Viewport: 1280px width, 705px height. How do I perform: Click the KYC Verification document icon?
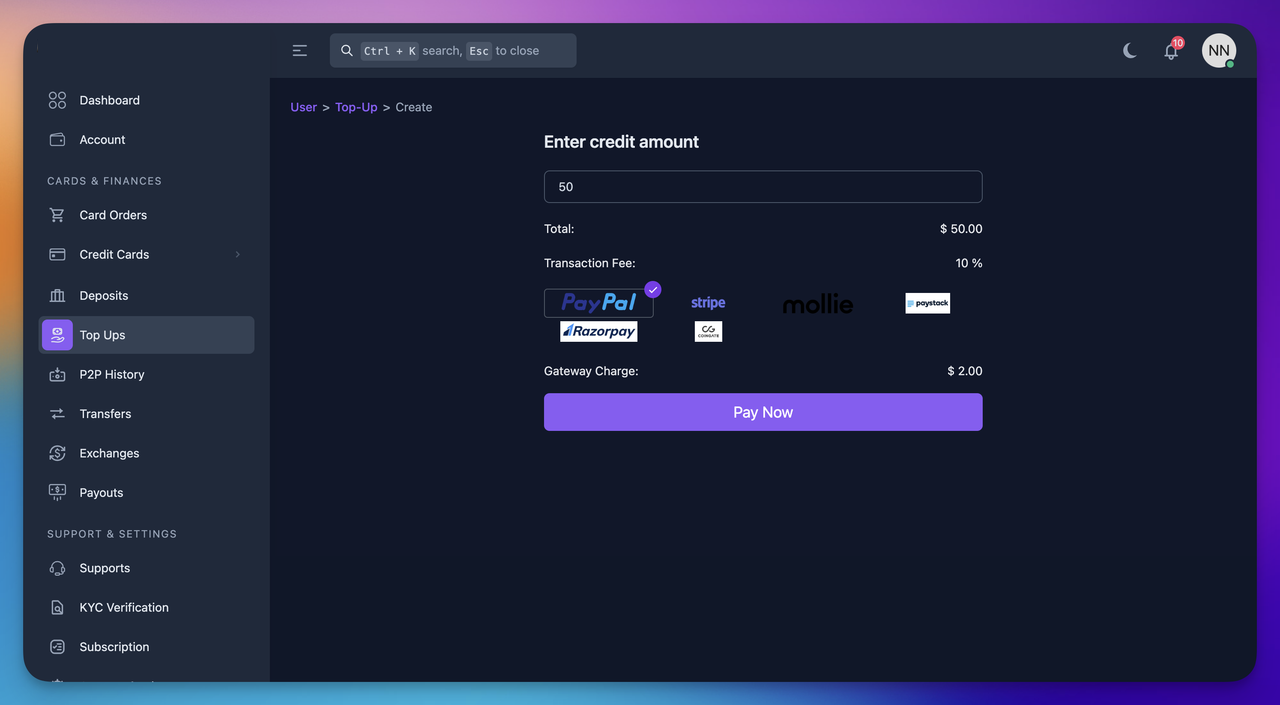(57, 608)
